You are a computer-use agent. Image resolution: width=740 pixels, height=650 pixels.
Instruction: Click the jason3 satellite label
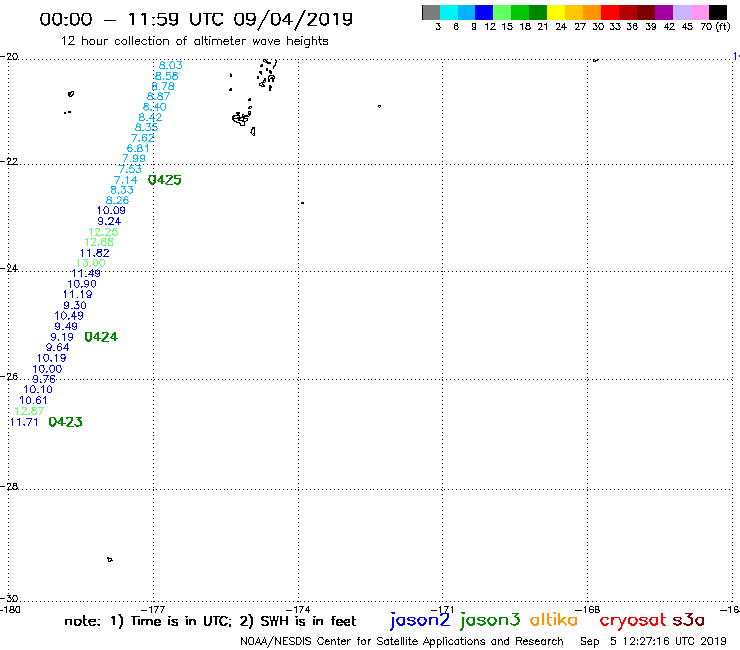(x=490, y=620)
